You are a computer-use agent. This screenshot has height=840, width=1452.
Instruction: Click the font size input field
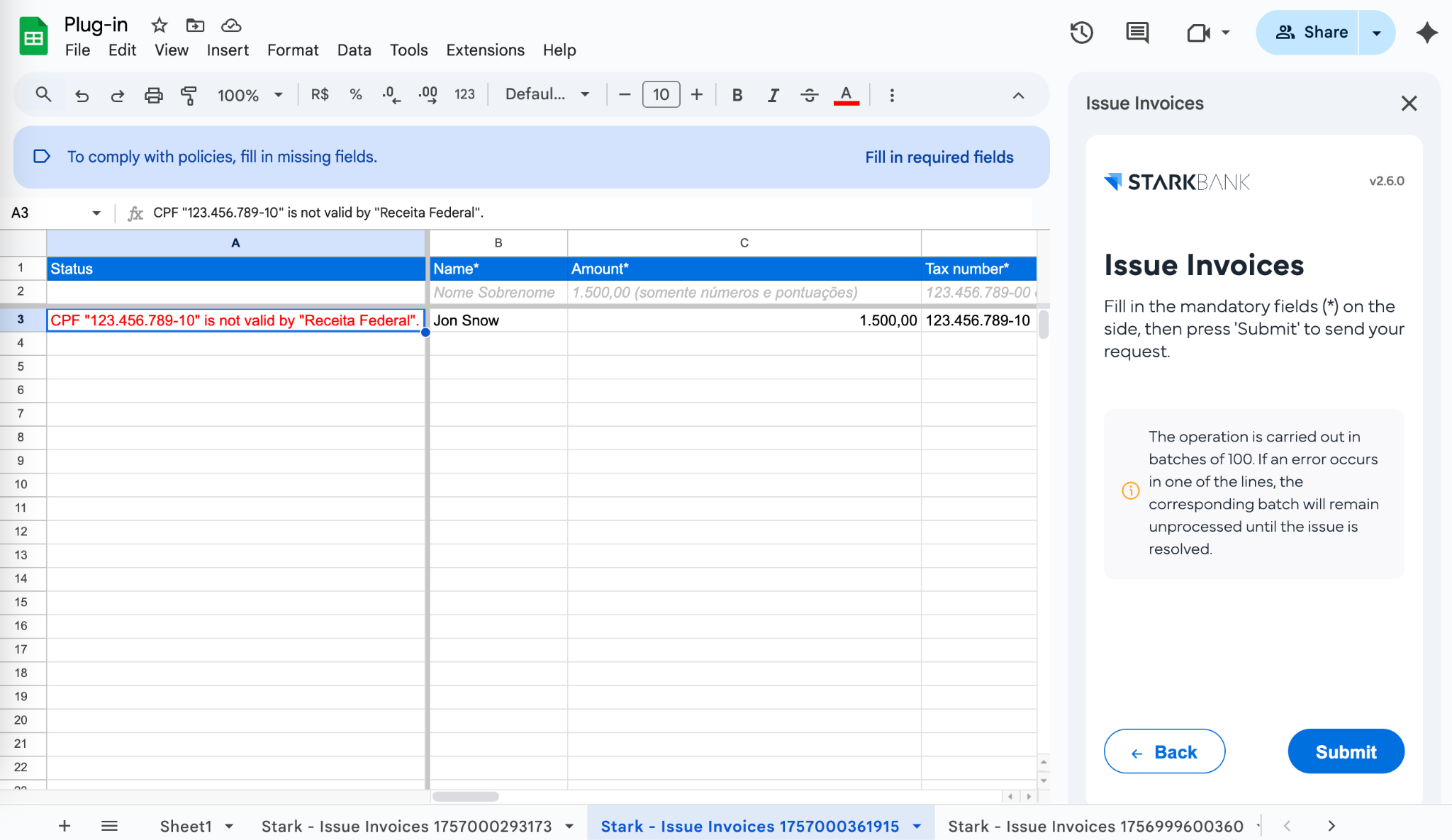(661, 95)
